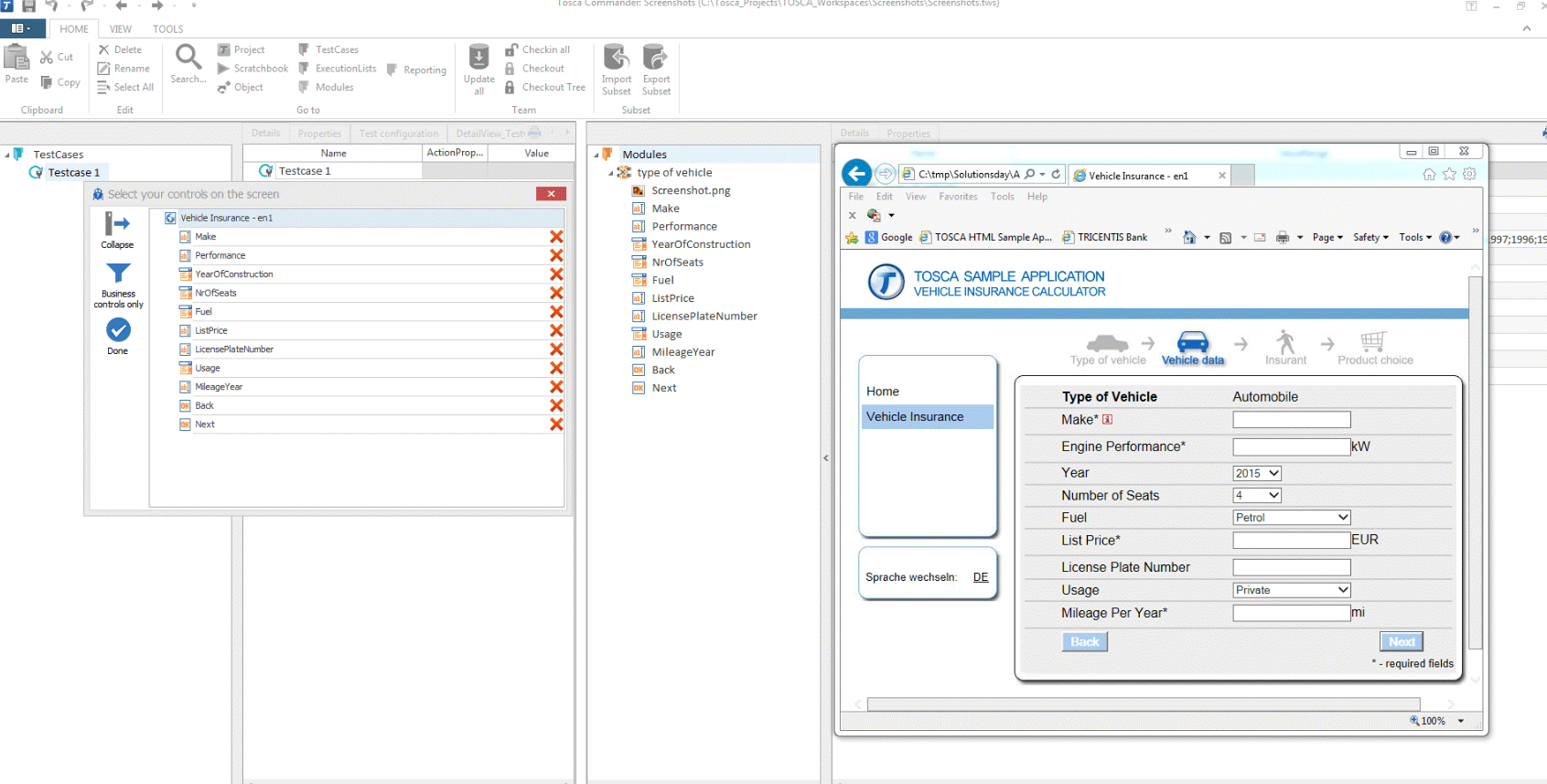Click the Import Subset icon
This screenshot has width=1547, height=784.
tap(617, 57)
